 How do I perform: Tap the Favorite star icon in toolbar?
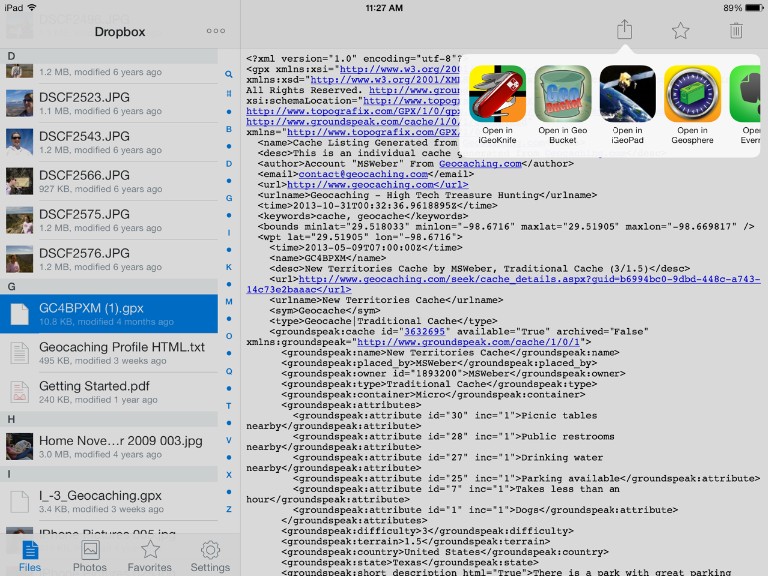point(680,31)
